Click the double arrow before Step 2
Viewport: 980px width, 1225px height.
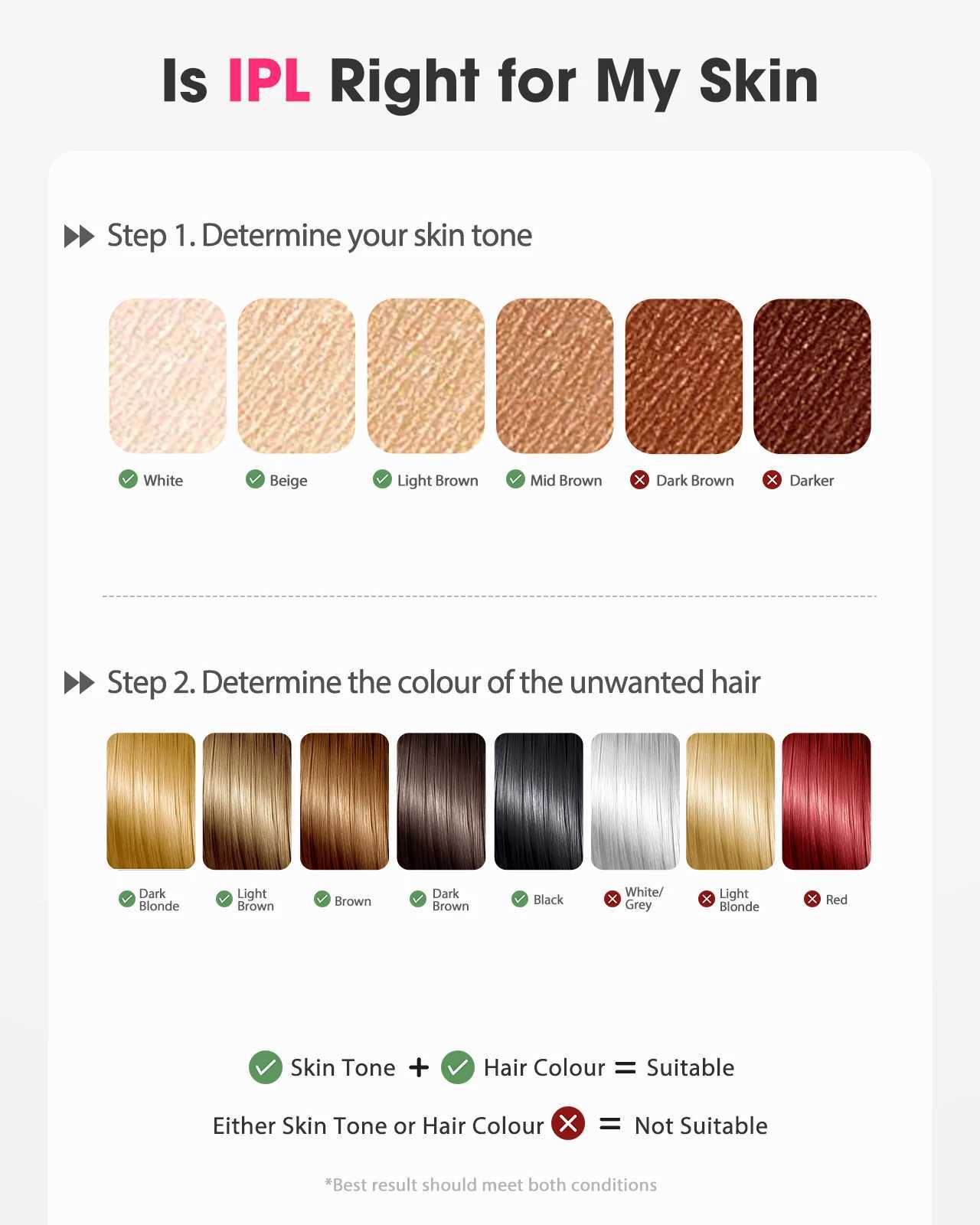point(79,683)
